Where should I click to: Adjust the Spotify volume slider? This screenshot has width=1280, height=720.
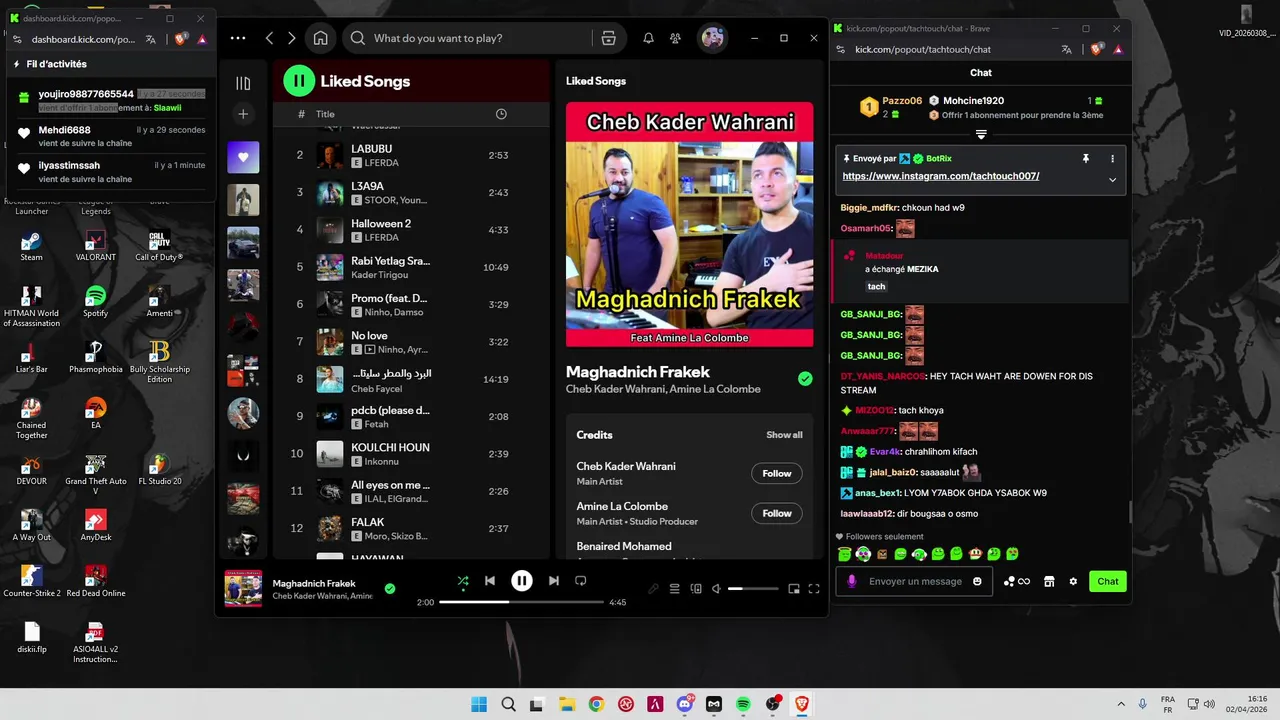click(752, 589)
